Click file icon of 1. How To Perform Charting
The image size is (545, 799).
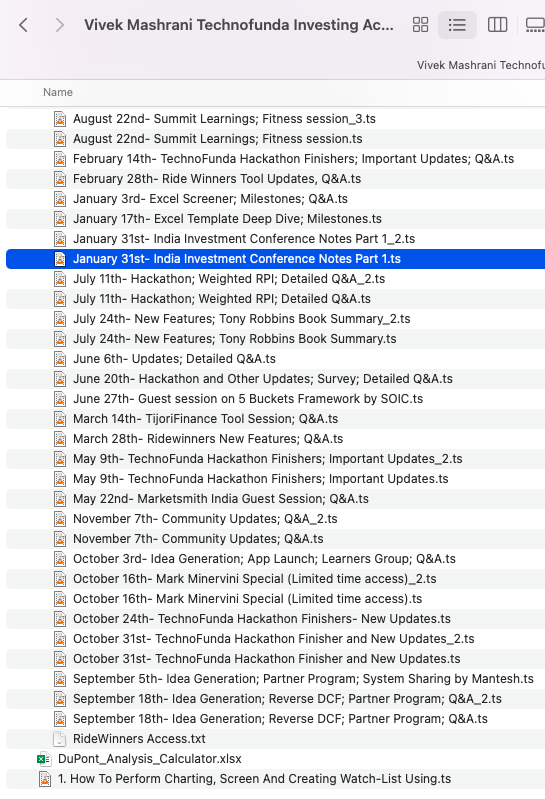pyautogui.click(x=45, y=779)
